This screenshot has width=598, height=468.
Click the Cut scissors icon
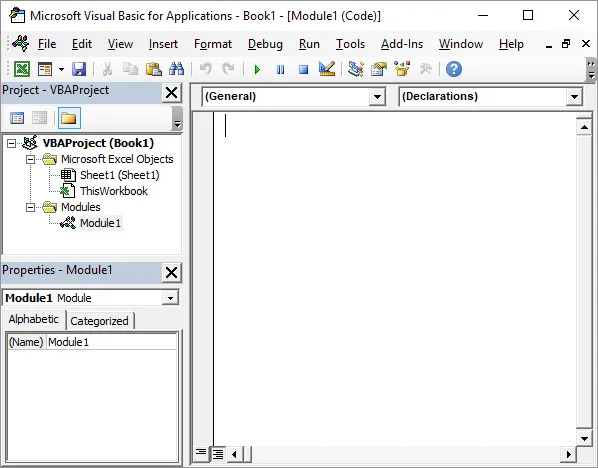click(108, 69)
